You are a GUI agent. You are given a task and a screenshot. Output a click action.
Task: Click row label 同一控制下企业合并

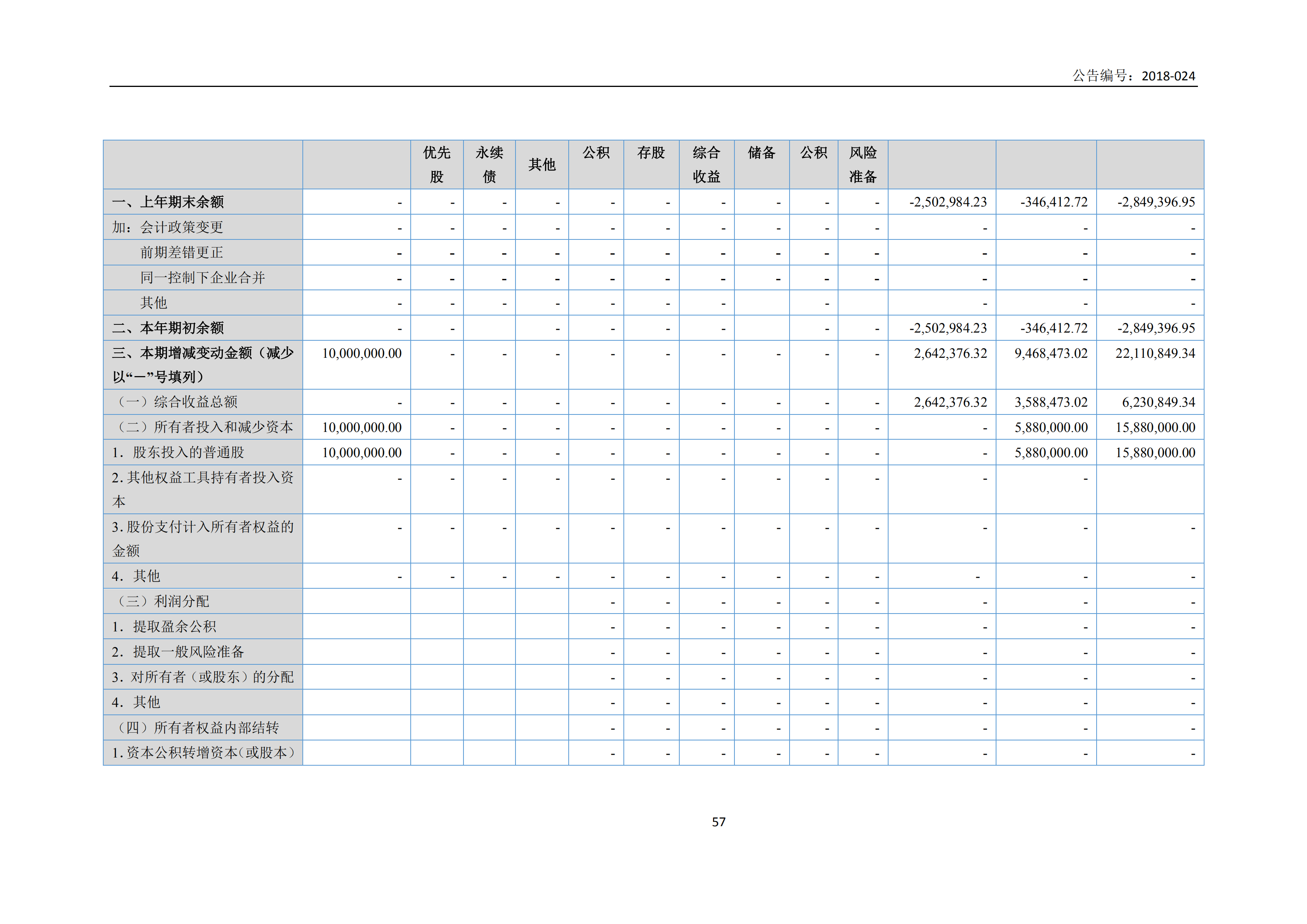203,277
